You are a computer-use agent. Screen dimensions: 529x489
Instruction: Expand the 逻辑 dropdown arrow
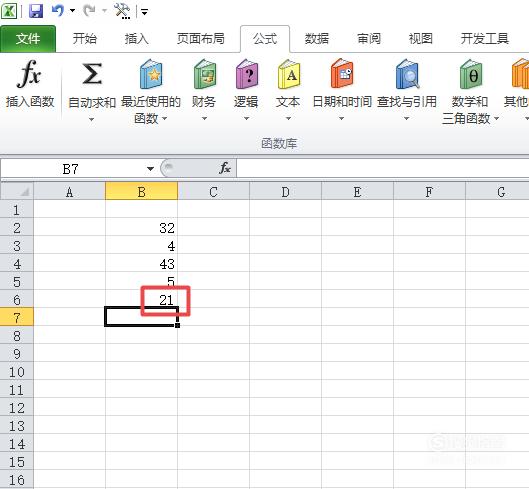tap(246, 118)
